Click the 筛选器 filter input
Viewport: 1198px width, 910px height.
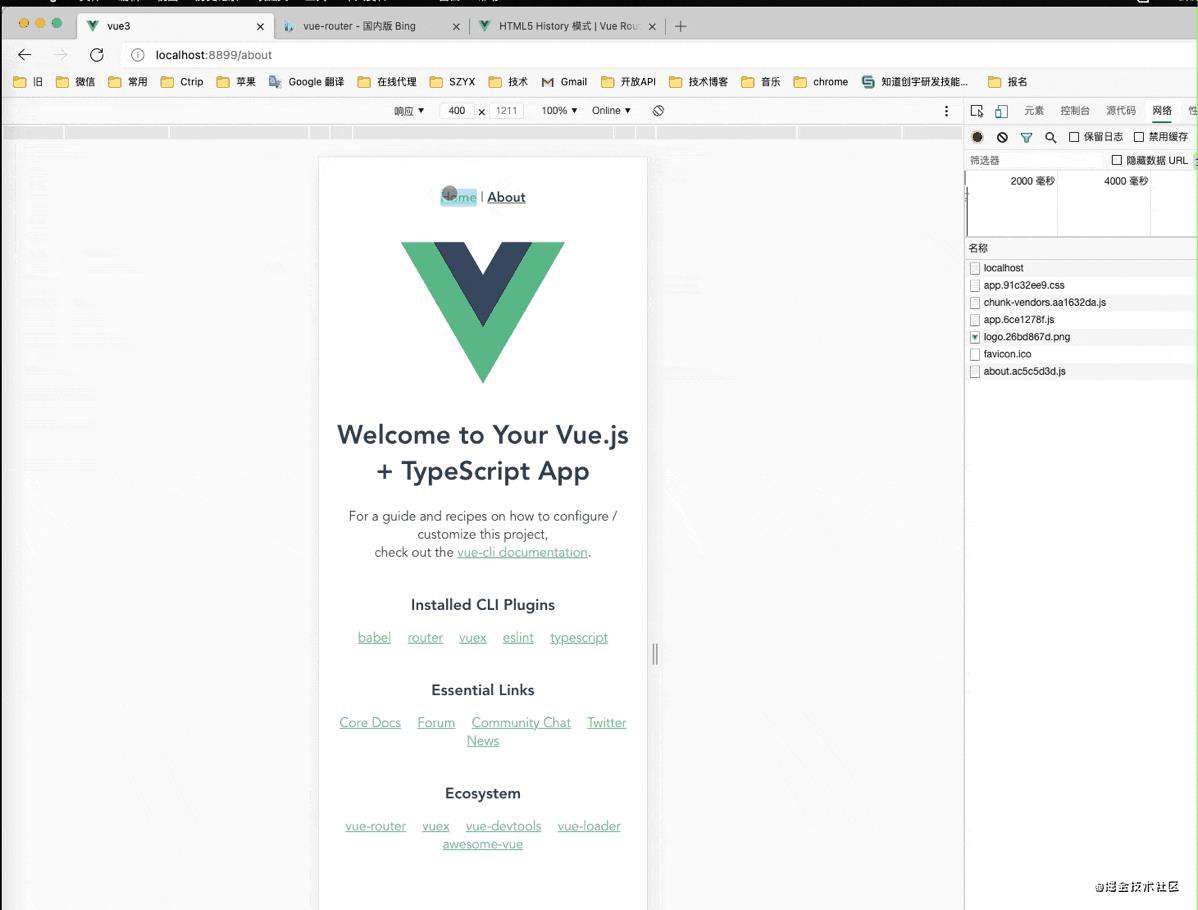[1035, 160]
